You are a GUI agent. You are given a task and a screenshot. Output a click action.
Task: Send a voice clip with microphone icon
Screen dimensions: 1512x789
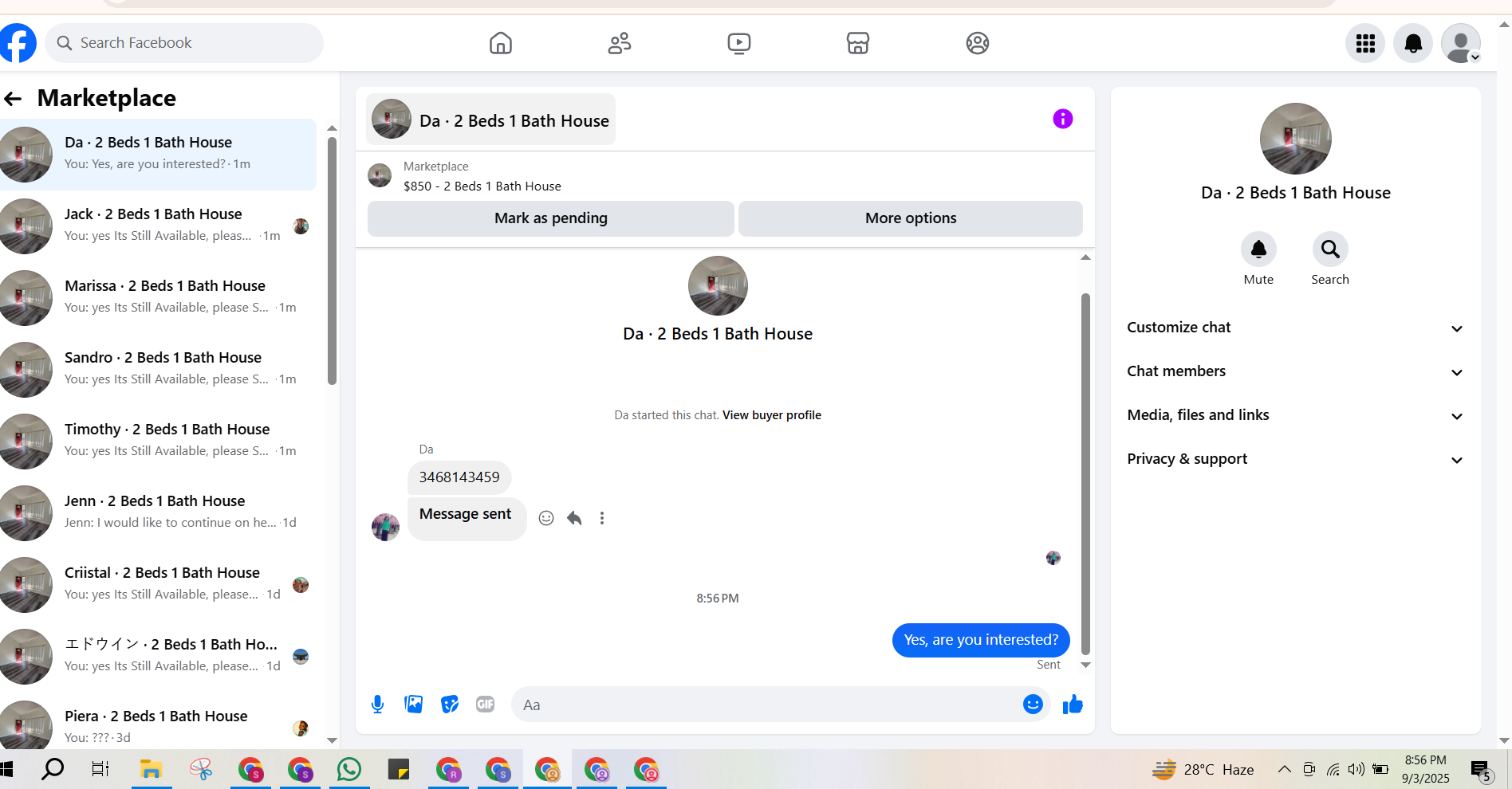tap(378, 705)
